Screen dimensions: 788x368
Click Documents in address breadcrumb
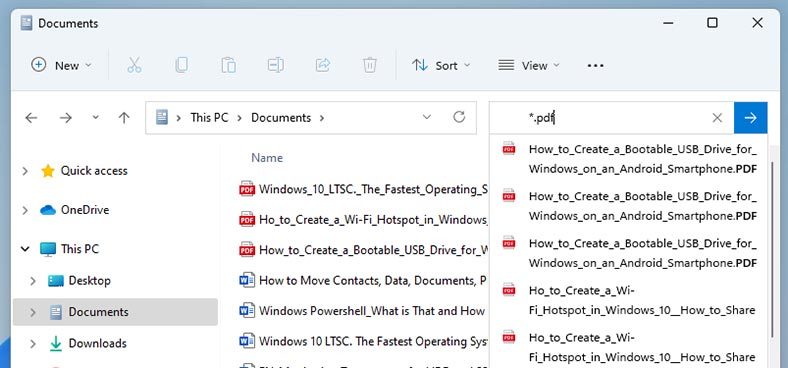281,118
